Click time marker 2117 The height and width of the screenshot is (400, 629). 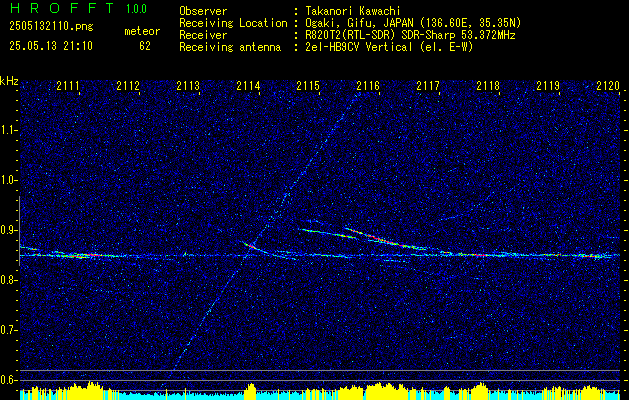(428, 86)
